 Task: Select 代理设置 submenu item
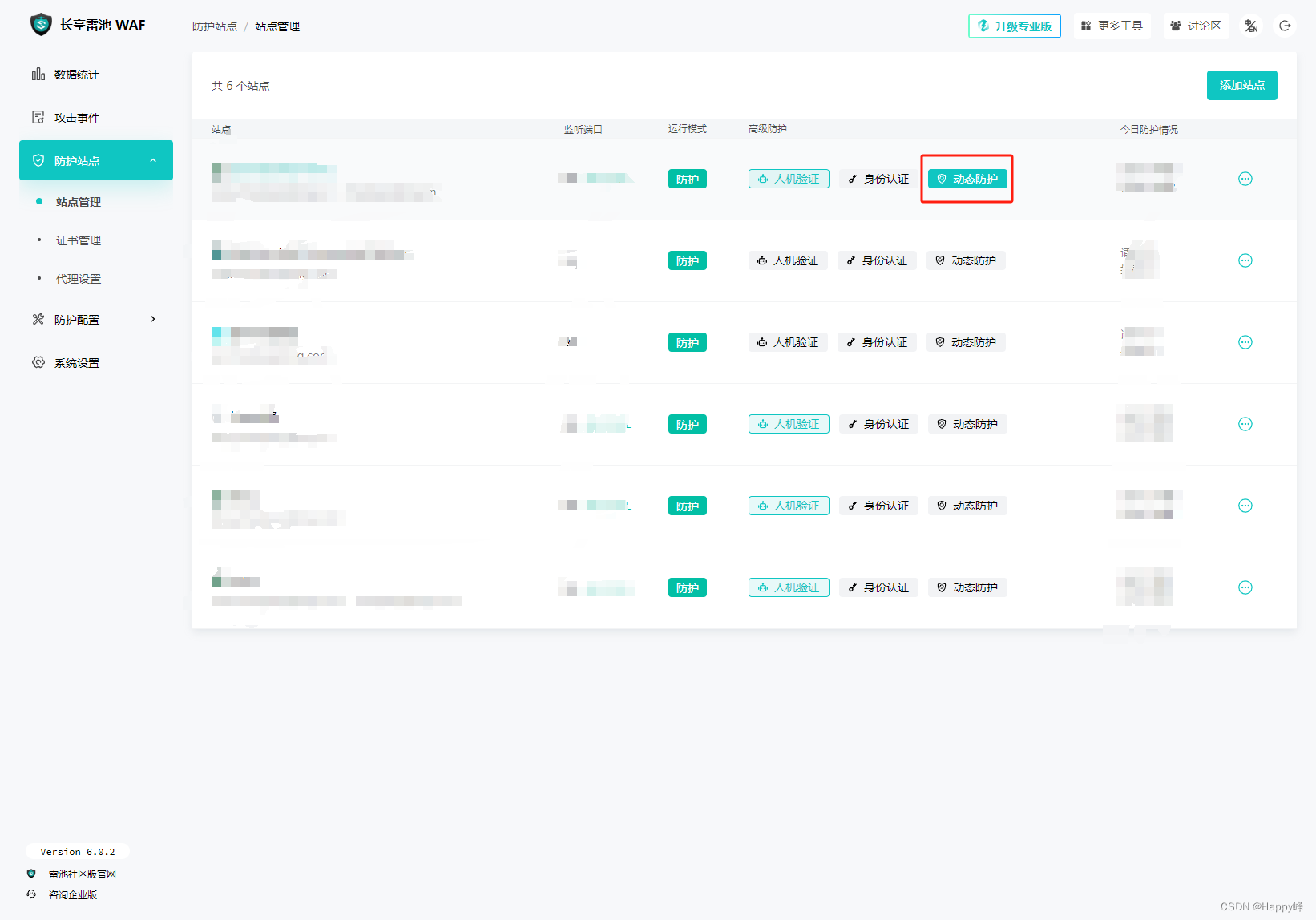pos(79,279)
